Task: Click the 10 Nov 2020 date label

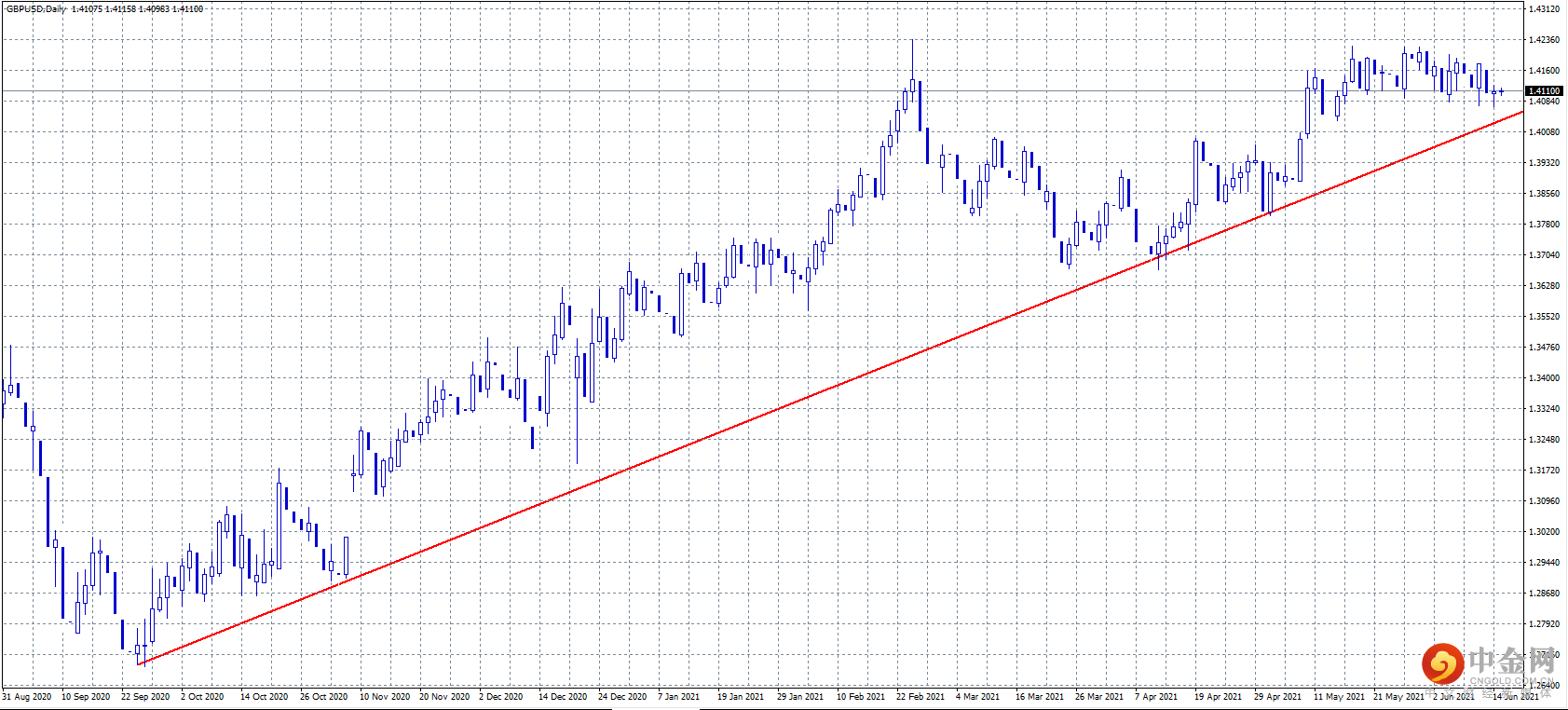Action: (x=385, y=697)
